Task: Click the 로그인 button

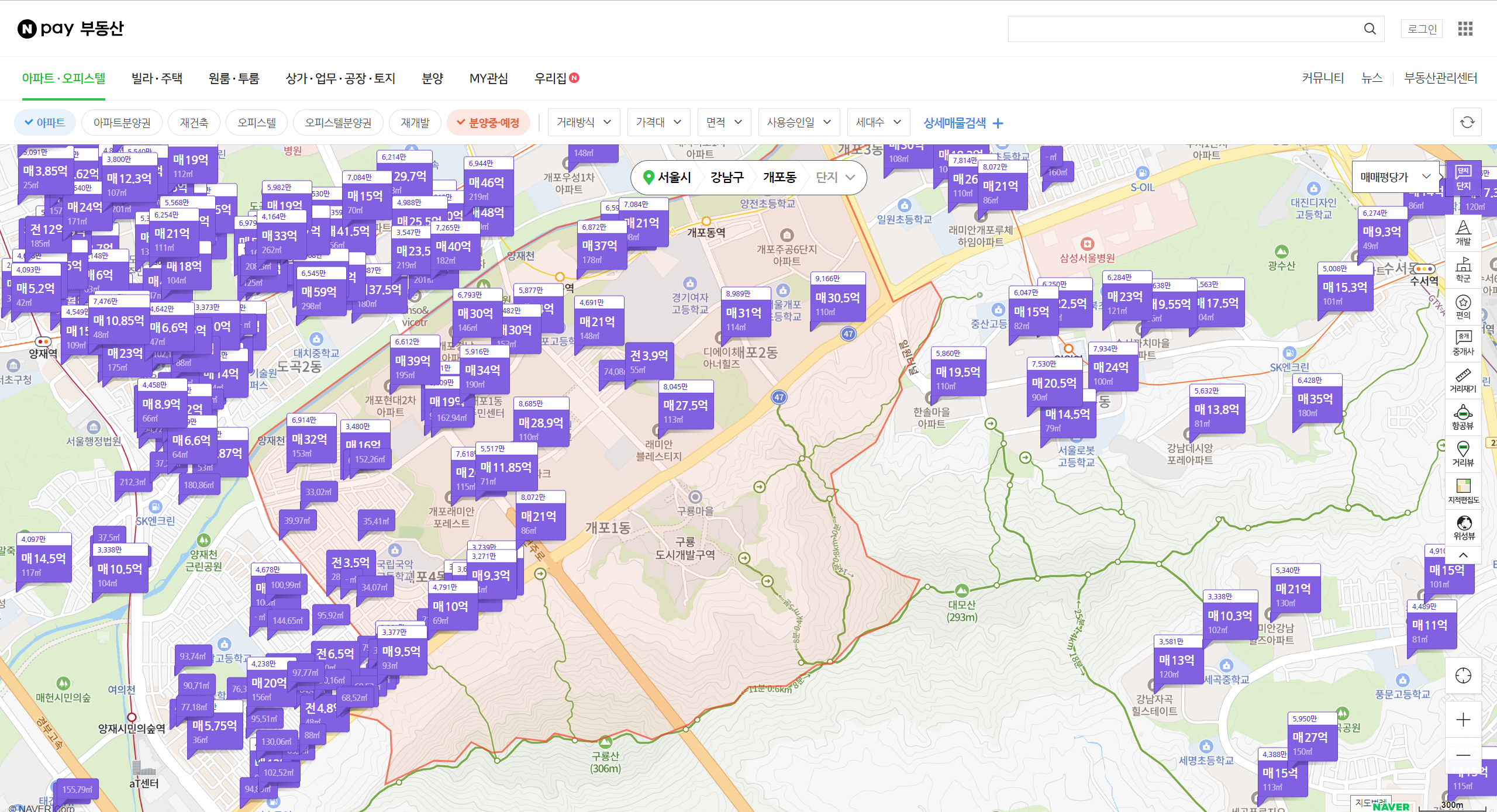Action: click(x=1422, y=29)
